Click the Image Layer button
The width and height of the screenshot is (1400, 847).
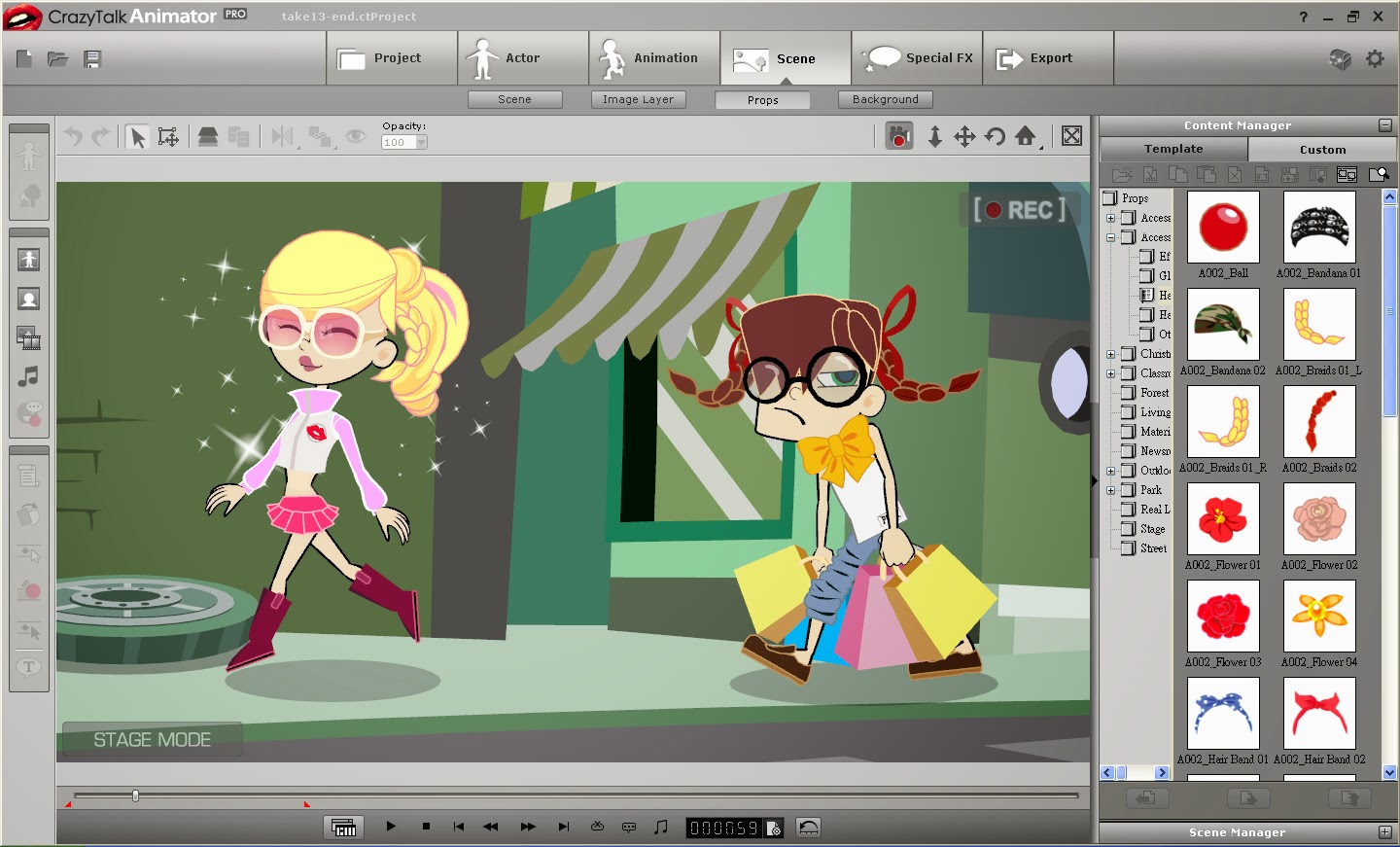click(x=638, y=99)
